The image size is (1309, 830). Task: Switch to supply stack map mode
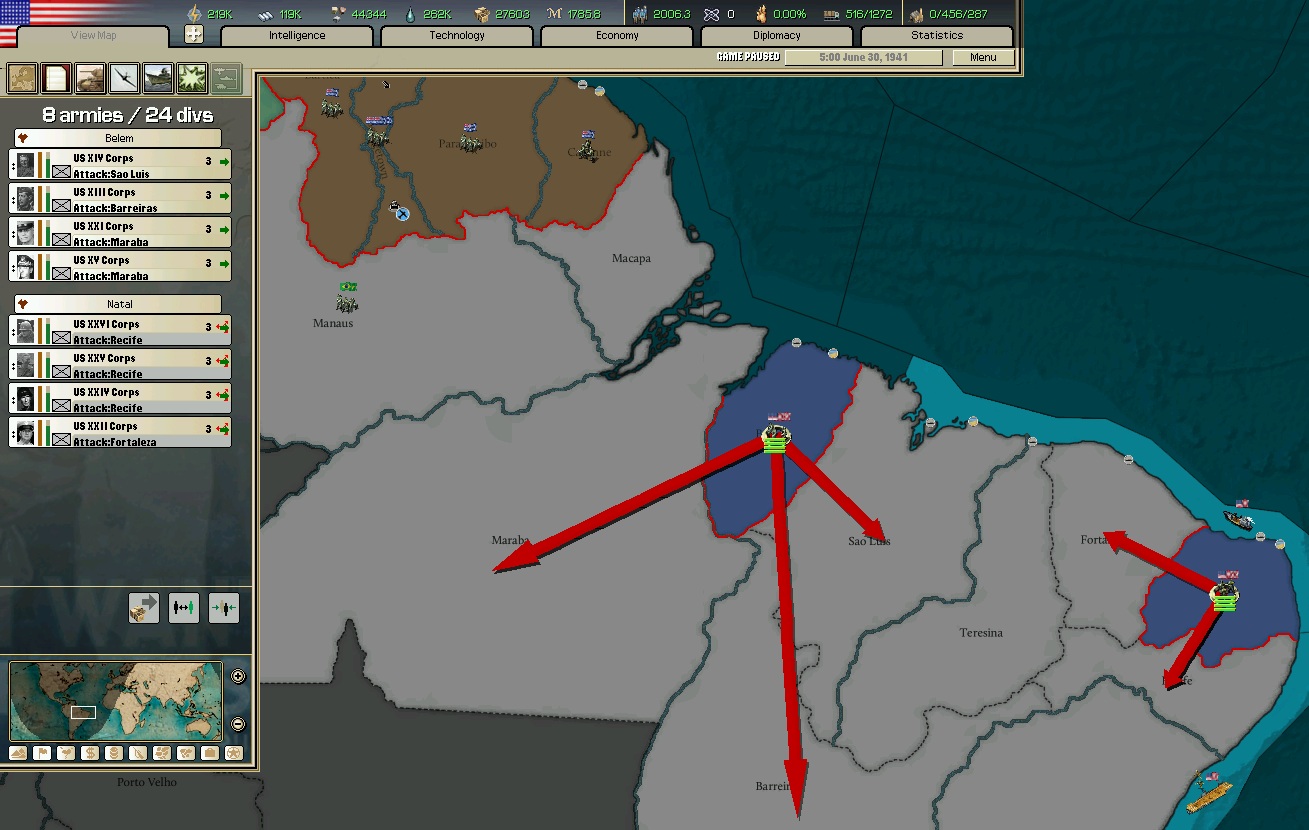tap(114, 753)
